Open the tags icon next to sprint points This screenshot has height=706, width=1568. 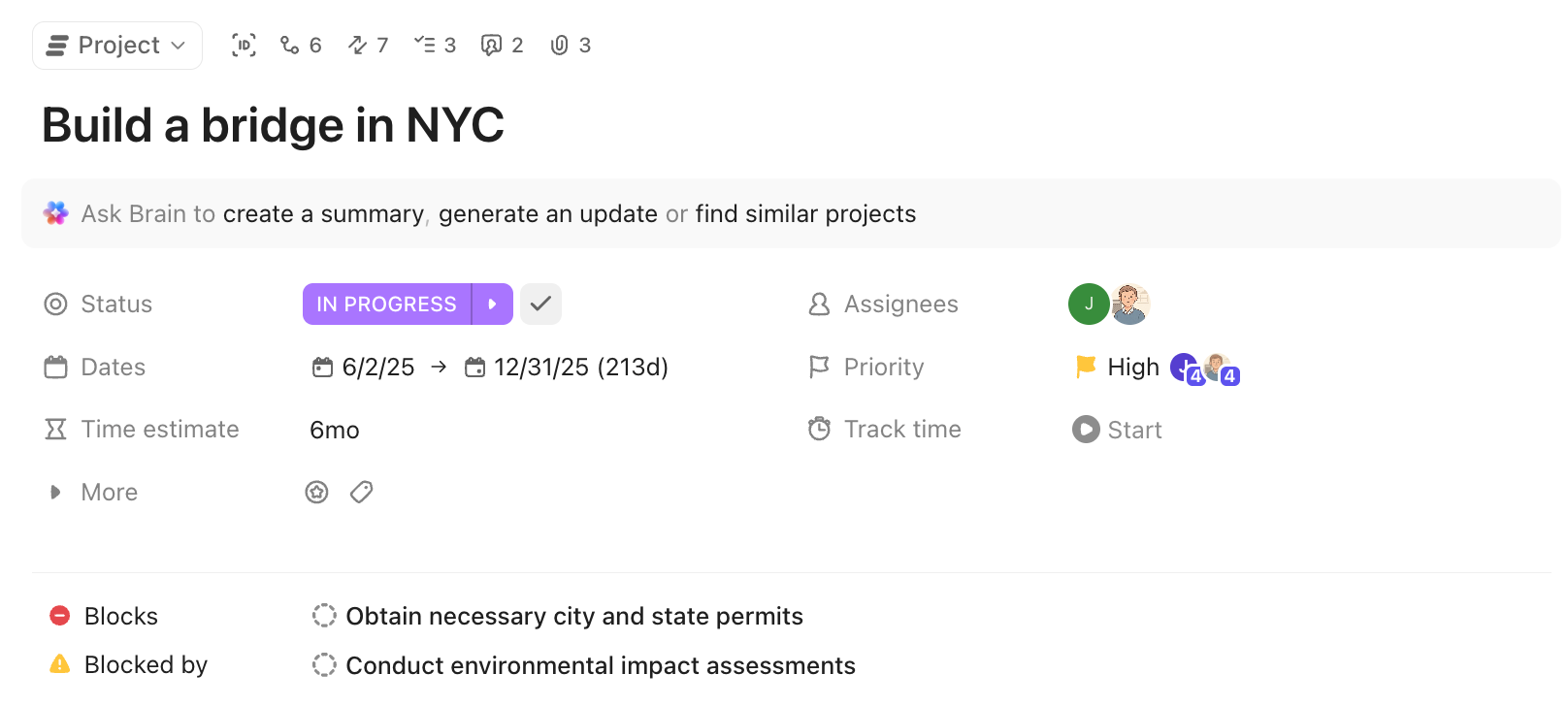point(361,492)
